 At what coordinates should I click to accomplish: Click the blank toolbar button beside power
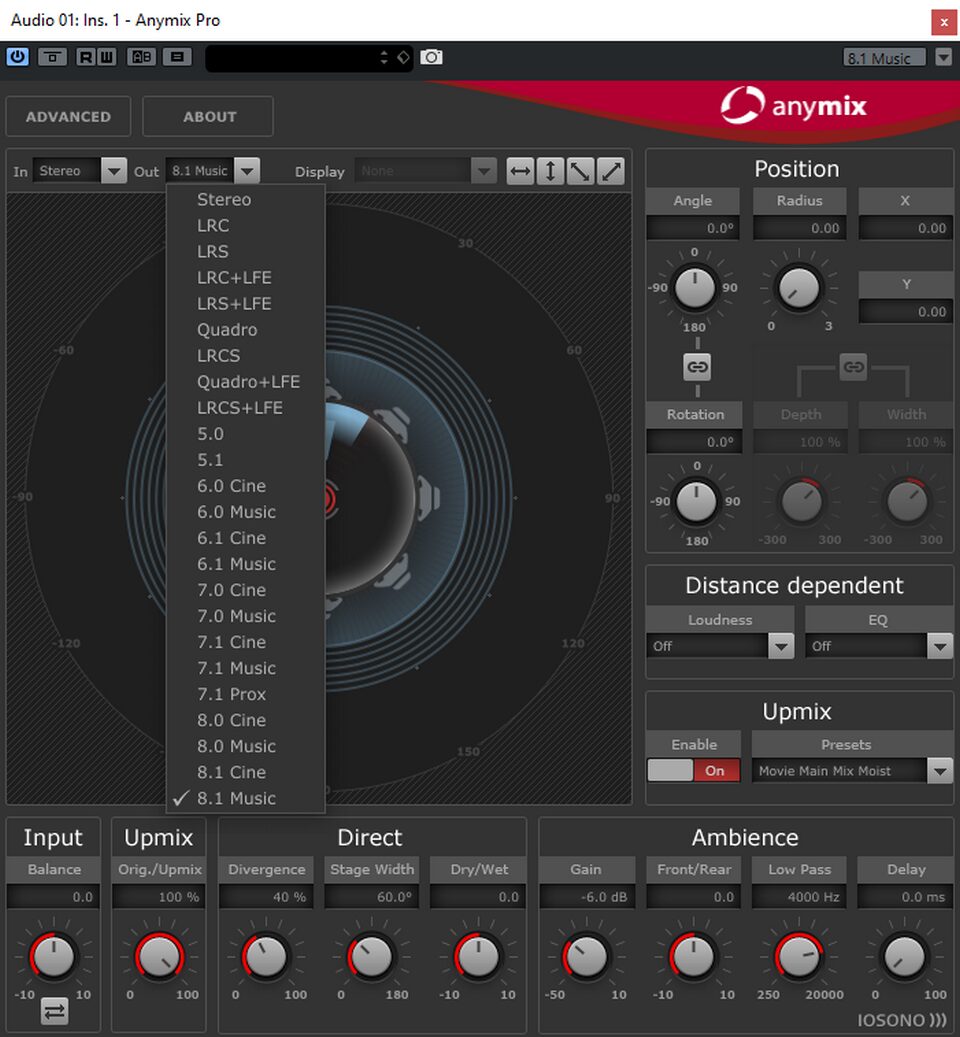click(52, 57)
